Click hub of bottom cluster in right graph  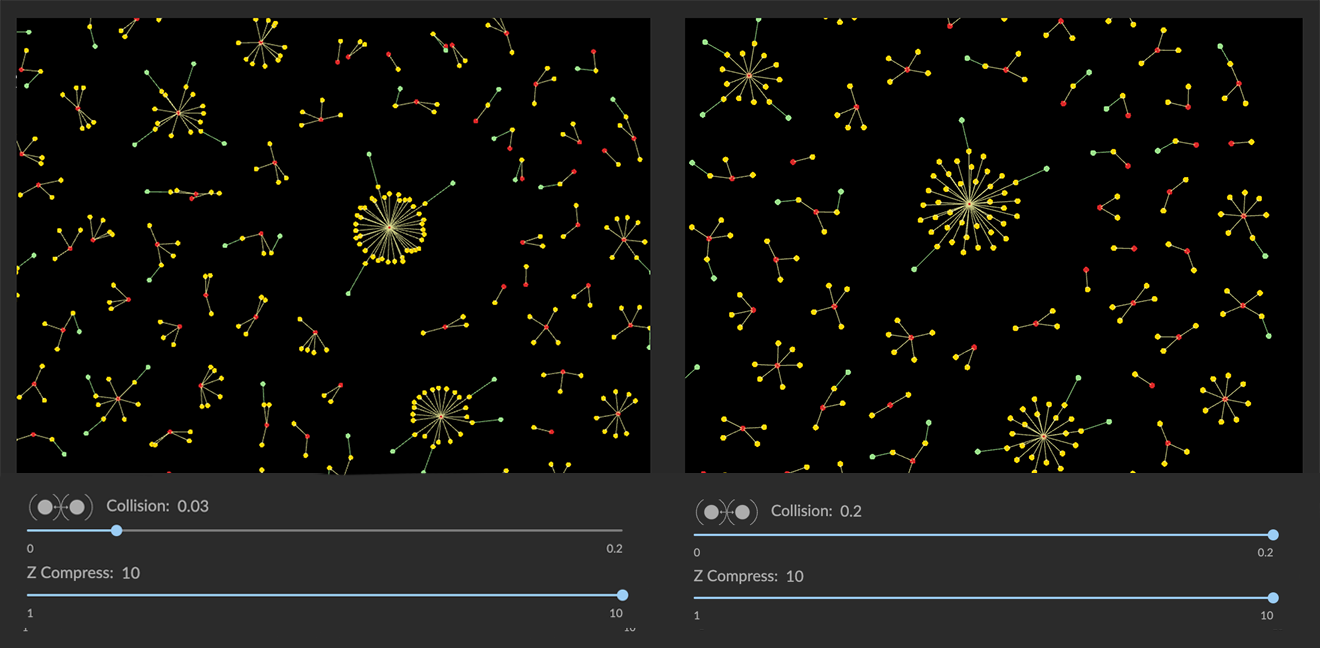(x=1043, y=436)
